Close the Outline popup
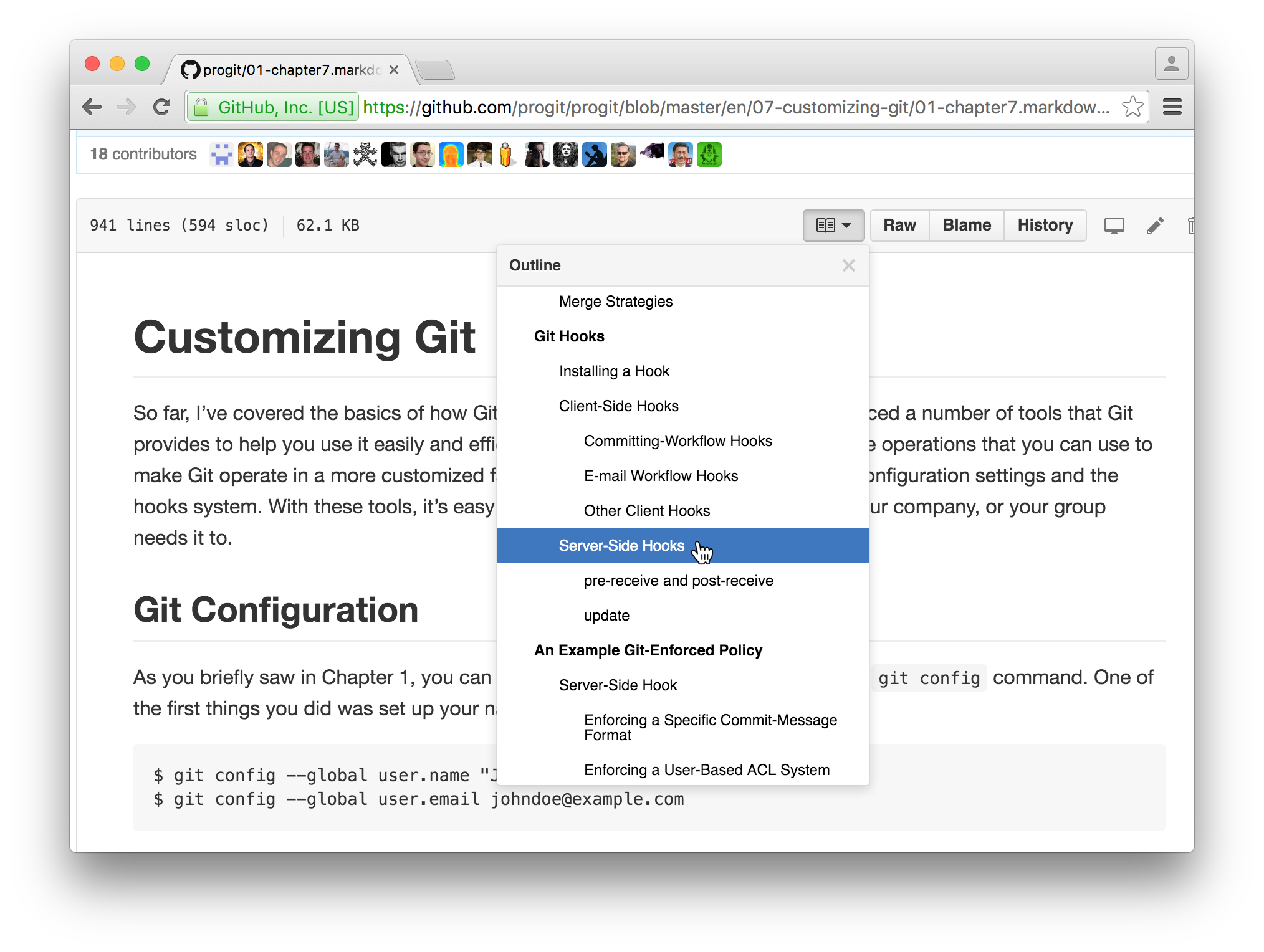The width and height of the screenshot is (1264, 952). pyautogui.click(x=848, y=265)
